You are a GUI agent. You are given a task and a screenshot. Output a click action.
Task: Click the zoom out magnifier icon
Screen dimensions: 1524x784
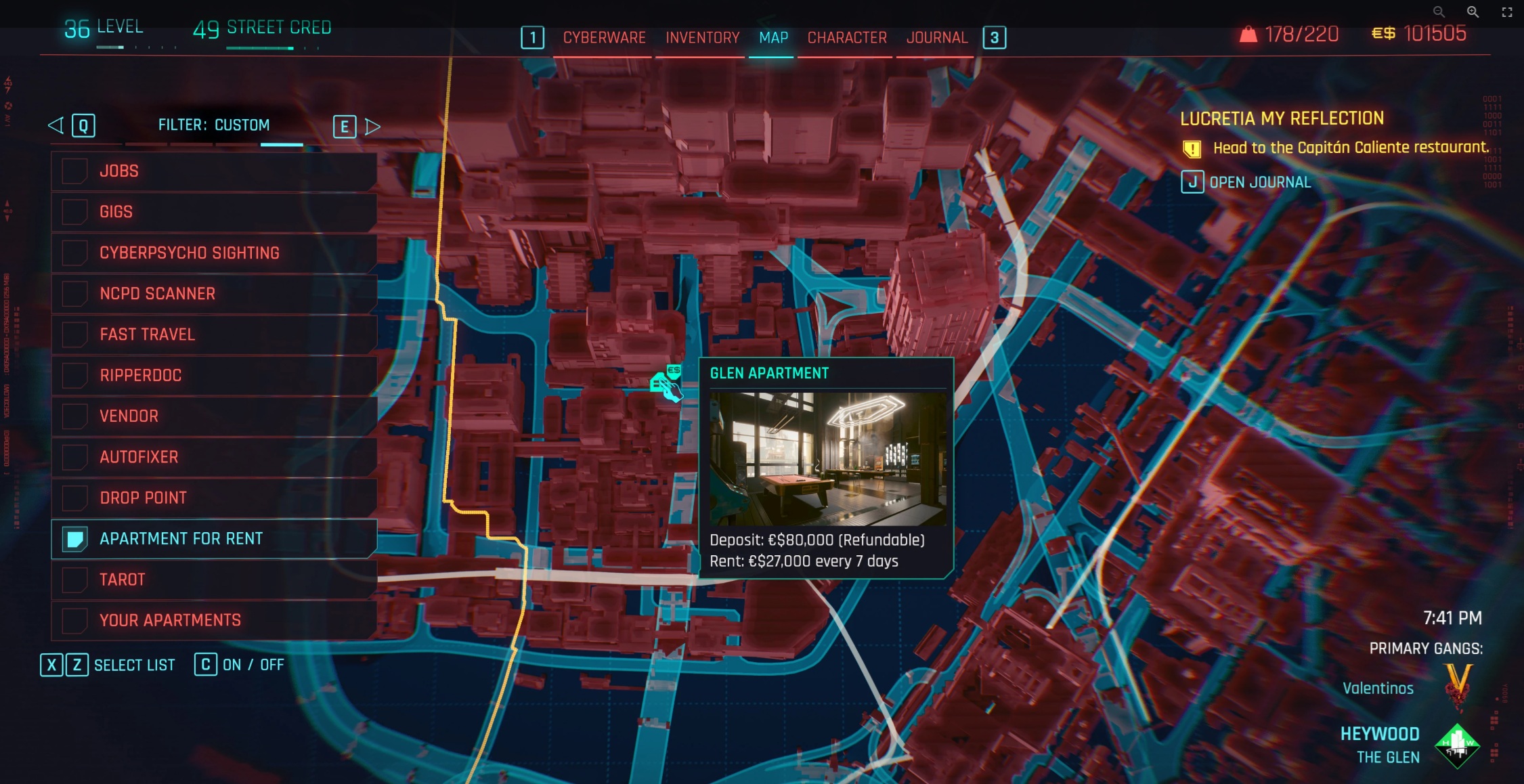[1439, 12]
